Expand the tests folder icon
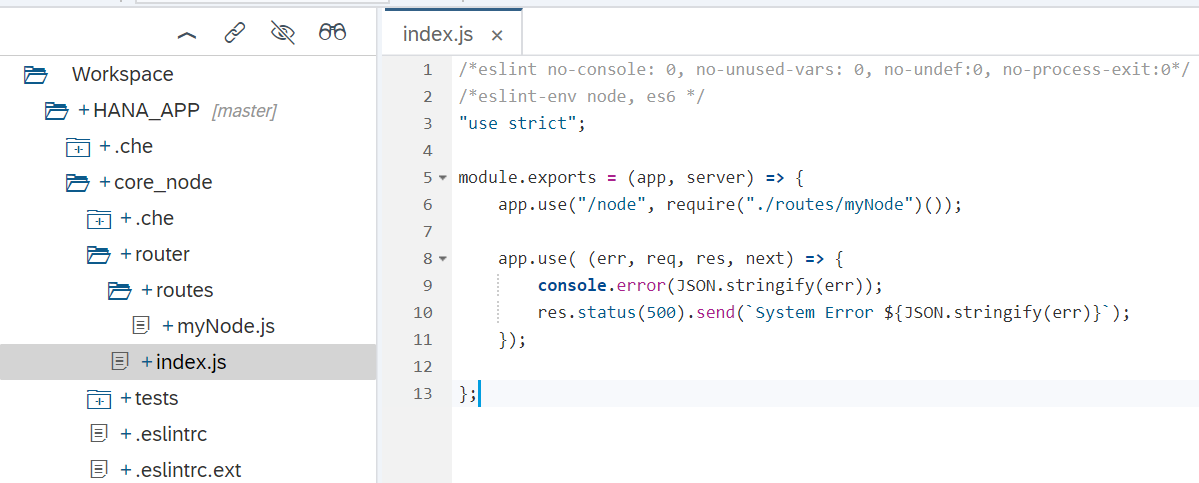The width and height of the screenshot is (1199, 483). pos(99,398)
